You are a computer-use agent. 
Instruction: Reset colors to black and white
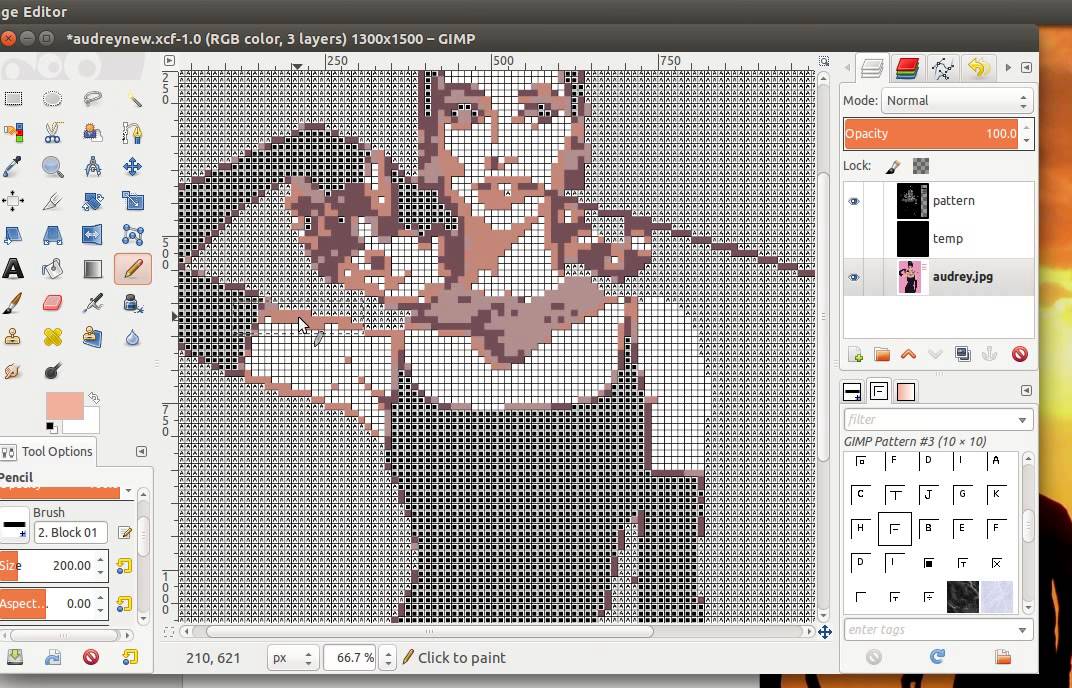[x=51, y=427]
